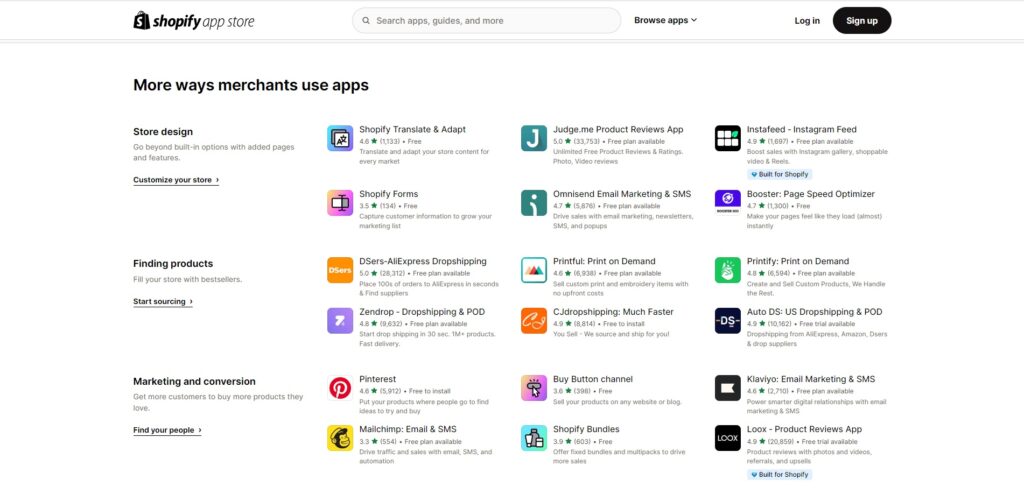
Task: Open Shopify Forms title link
Action: [x=389, y=194]
